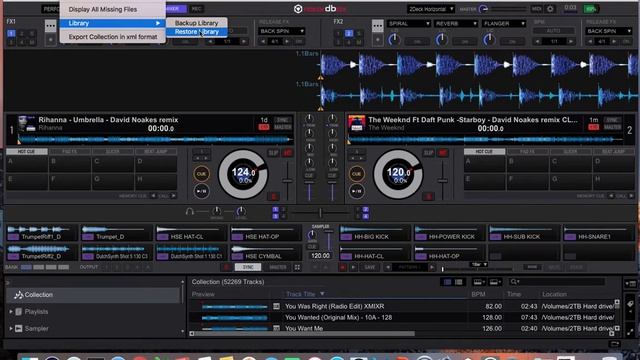The width and height of the screenshot is (640, 360).
Task: Open the SPIRAL effect dropdown in FX2
Action: pos(409,24)
